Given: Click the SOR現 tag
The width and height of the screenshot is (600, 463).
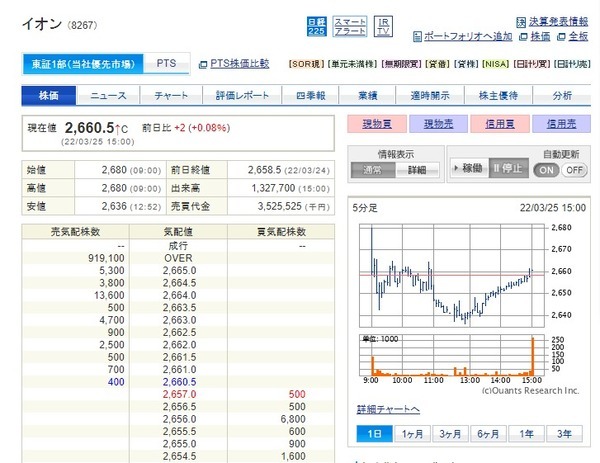Looking at the screenshot, I should point(307,64).
